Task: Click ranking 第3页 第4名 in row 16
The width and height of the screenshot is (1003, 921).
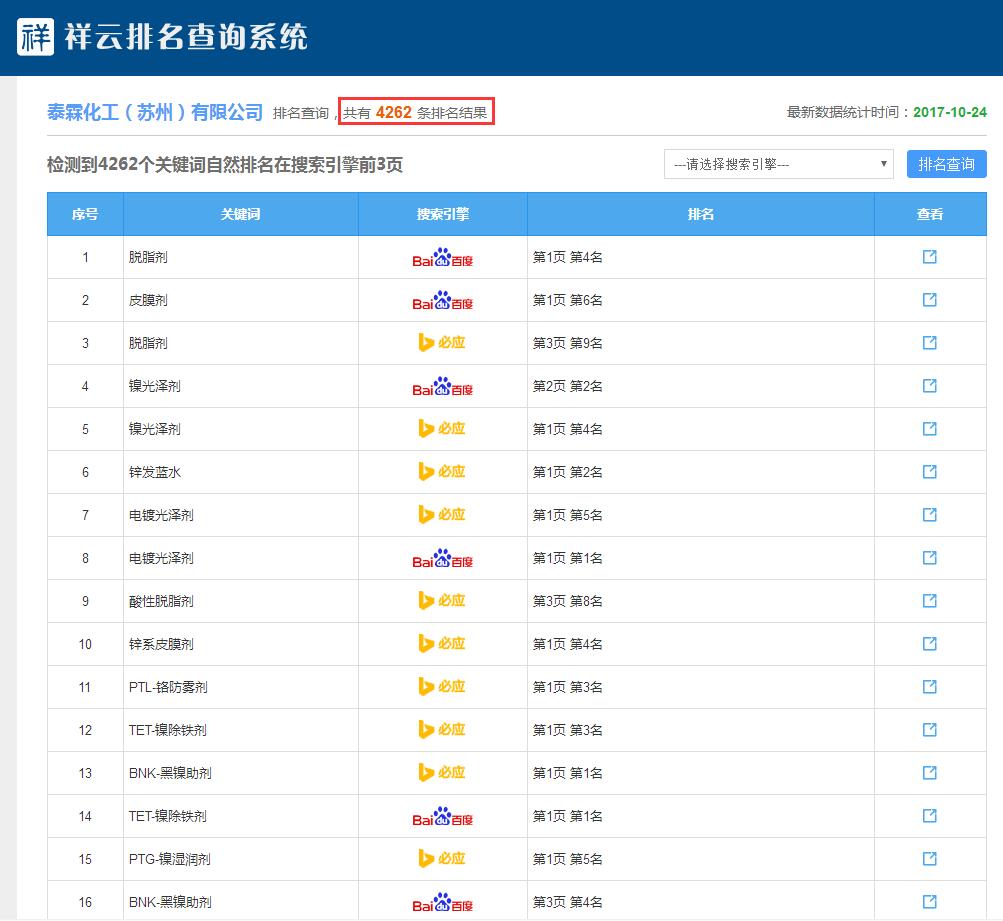Action: [x=567, y=902]
